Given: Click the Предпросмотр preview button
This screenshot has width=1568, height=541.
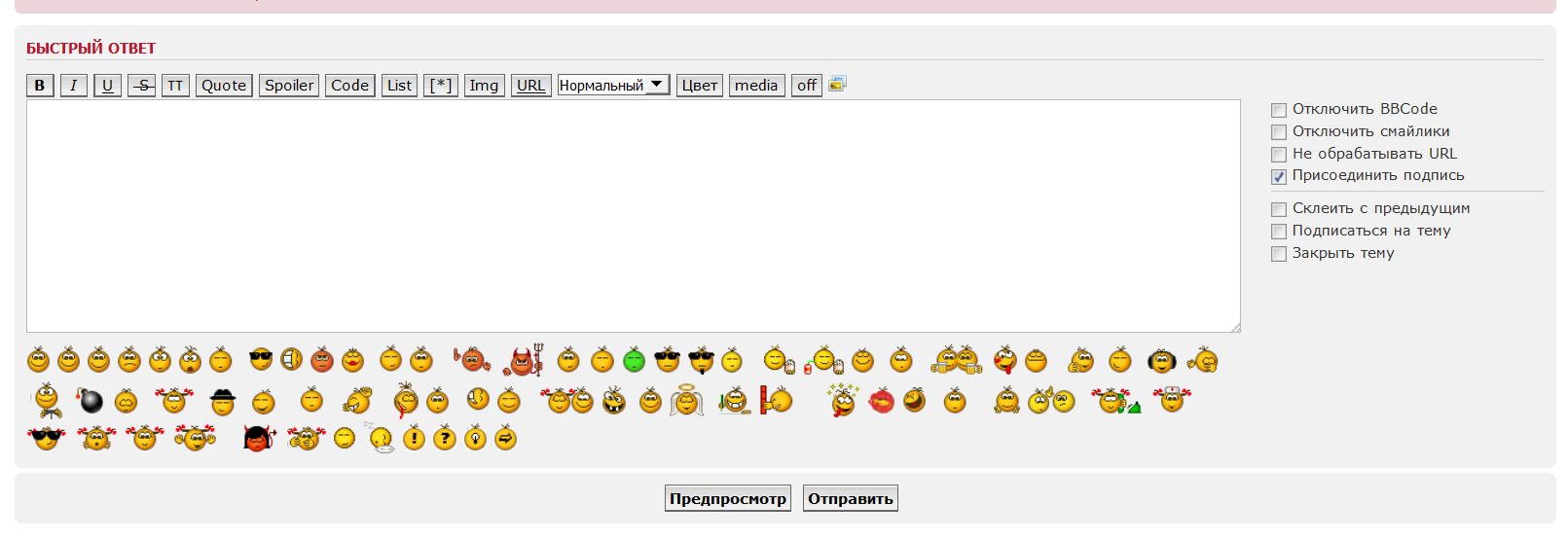Looking at the screenshot, I should coord(727,498).
